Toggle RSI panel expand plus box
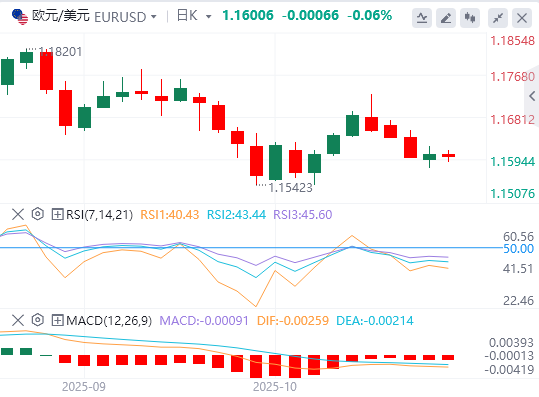Screen dimensions: 539x397 pos(57,214)
